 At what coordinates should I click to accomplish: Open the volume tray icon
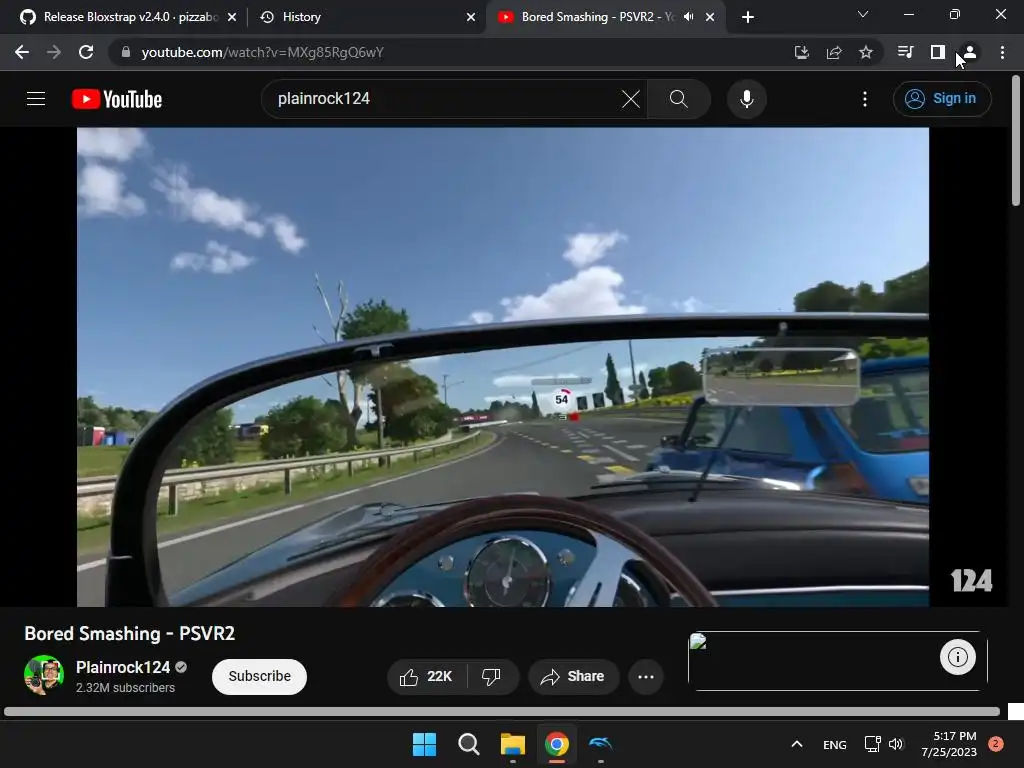(x=896, y=744)
